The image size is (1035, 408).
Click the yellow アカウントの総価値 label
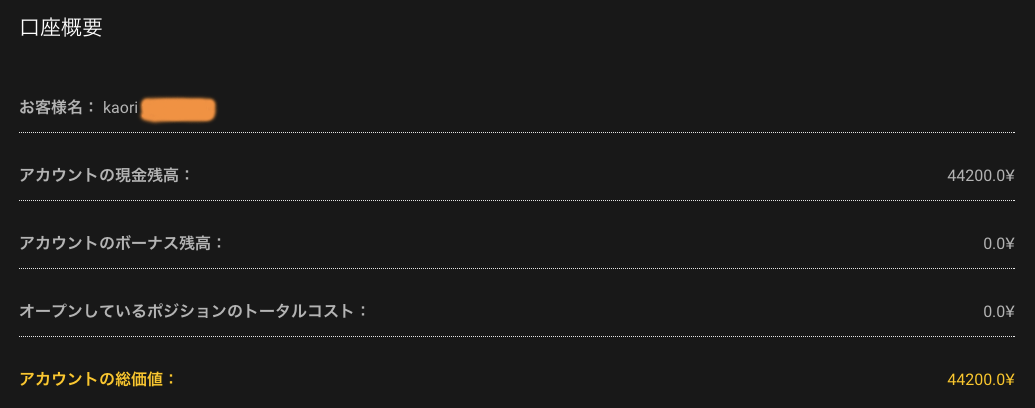point(98,379)
